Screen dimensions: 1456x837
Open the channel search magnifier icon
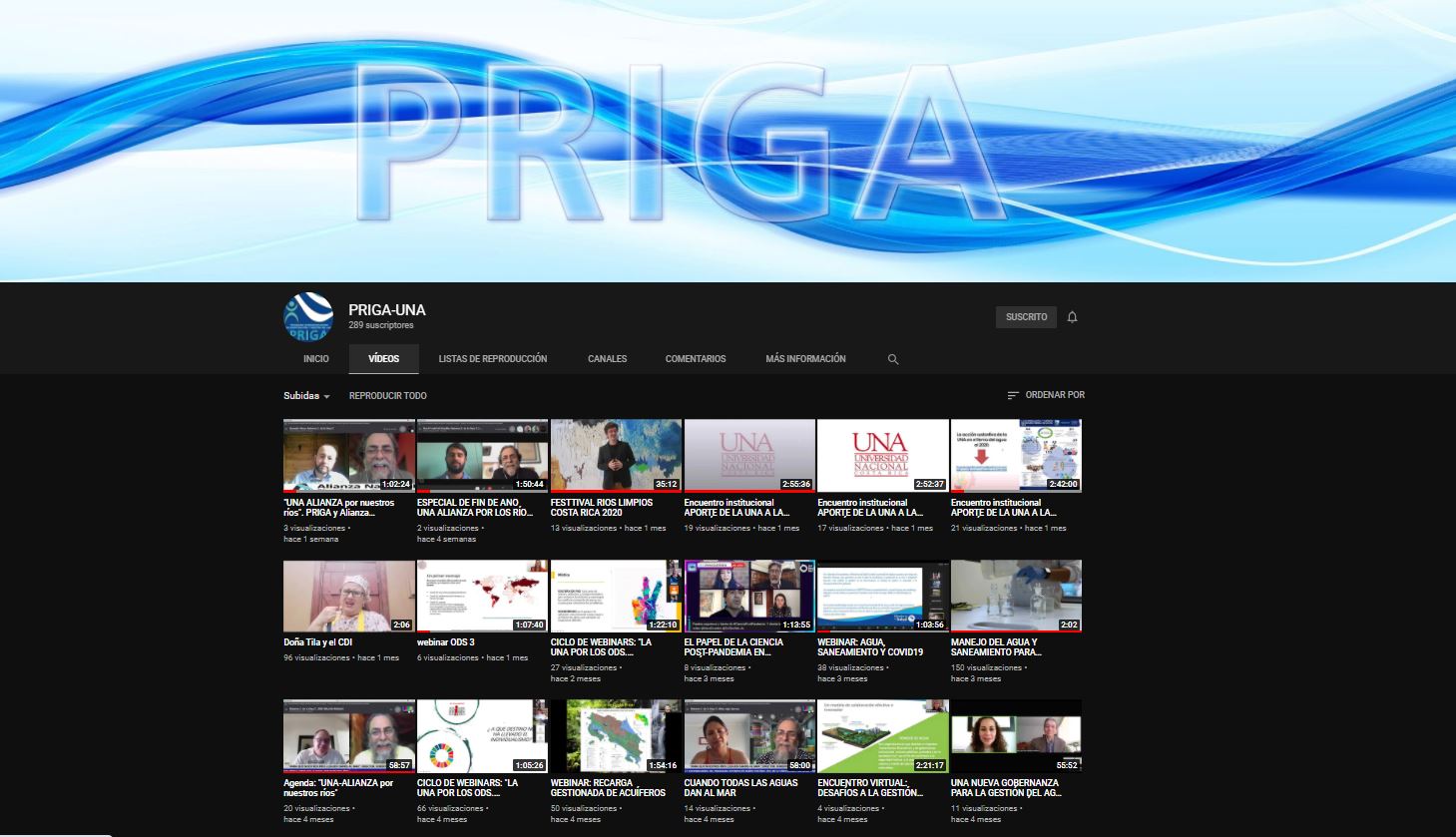[x=893, y=359]
